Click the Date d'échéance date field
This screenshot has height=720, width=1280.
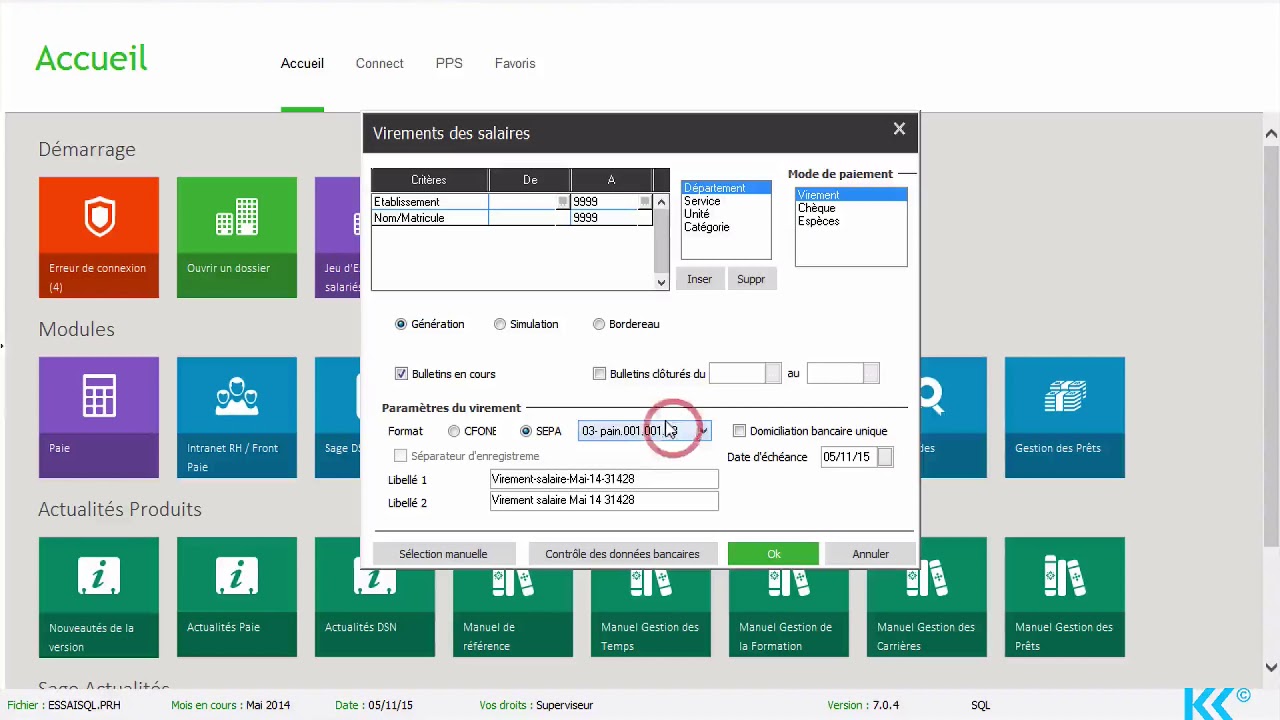pyautogui.click(x=848, y=457)
